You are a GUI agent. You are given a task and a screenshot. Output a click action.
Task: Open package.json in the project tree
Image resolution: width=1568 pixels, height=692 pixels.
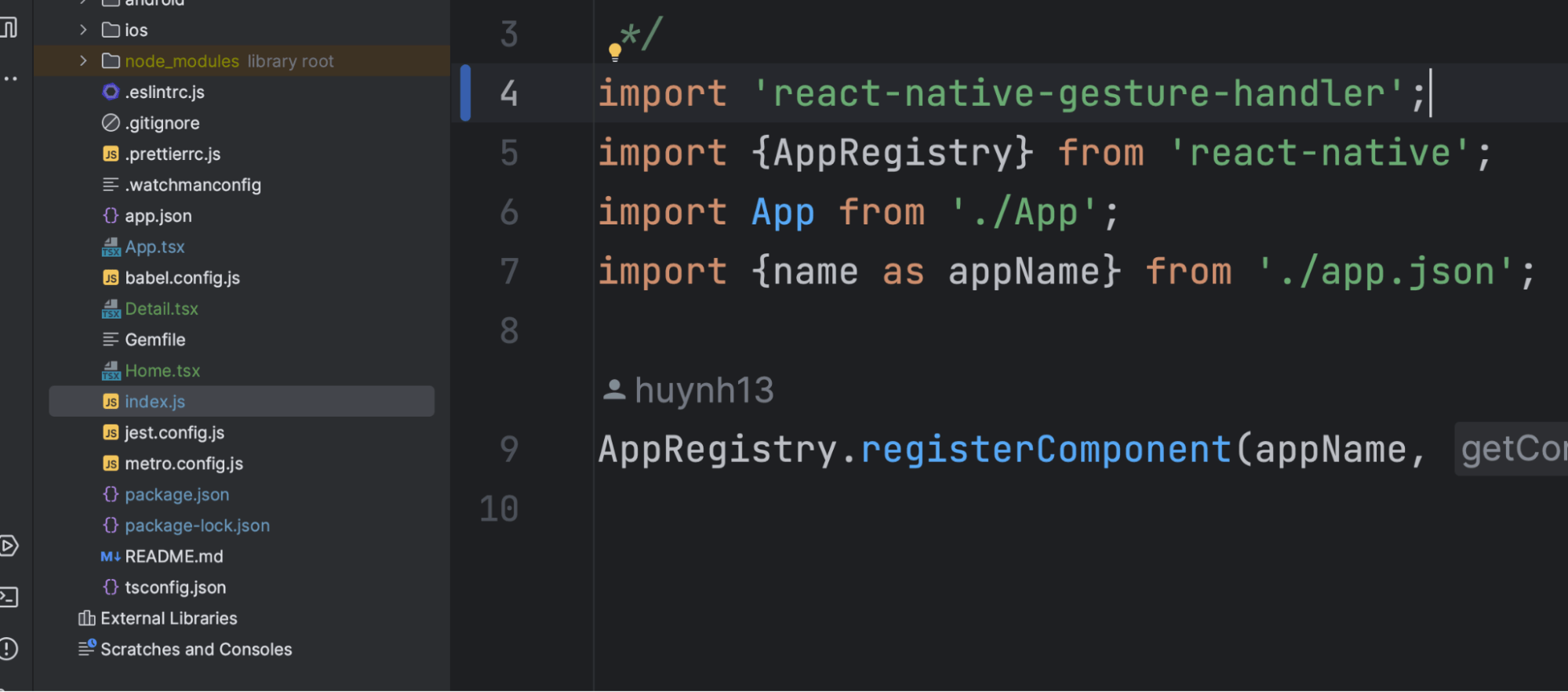pos(176,494)
